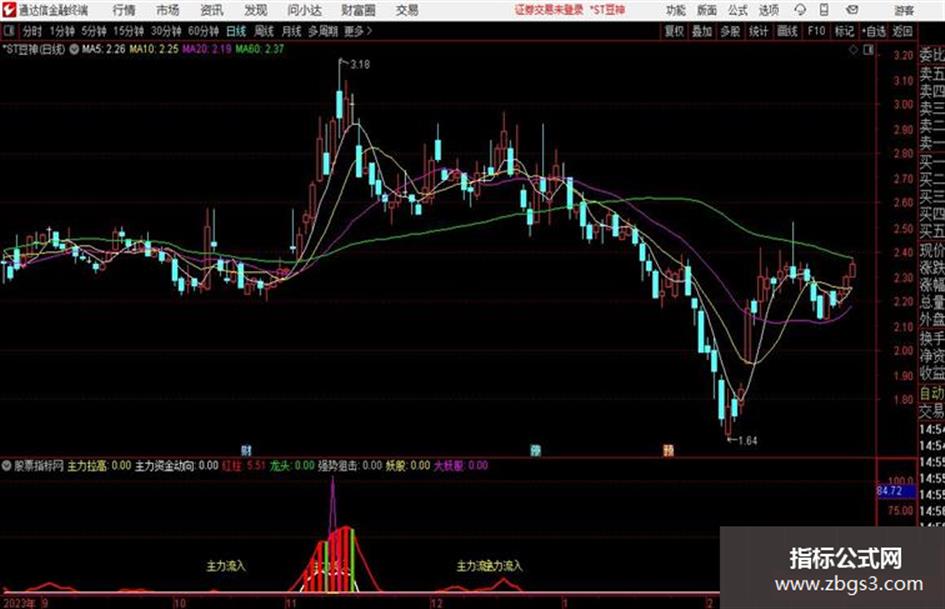The width and height of the screenshot is (945, 609).
Task: Open the mail envelope icon
Action: 852,10
